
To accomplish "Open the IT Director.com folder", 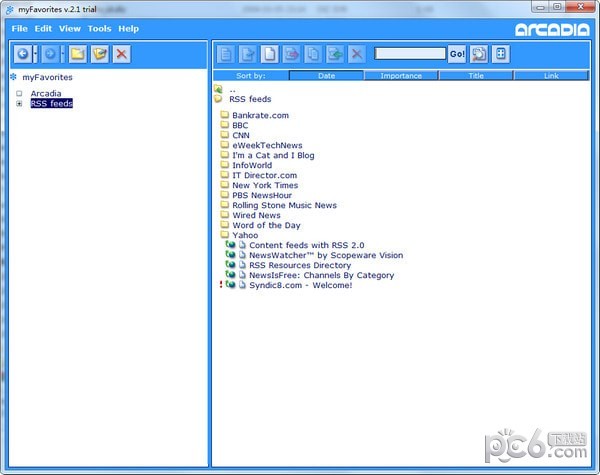I will (265, 175).
